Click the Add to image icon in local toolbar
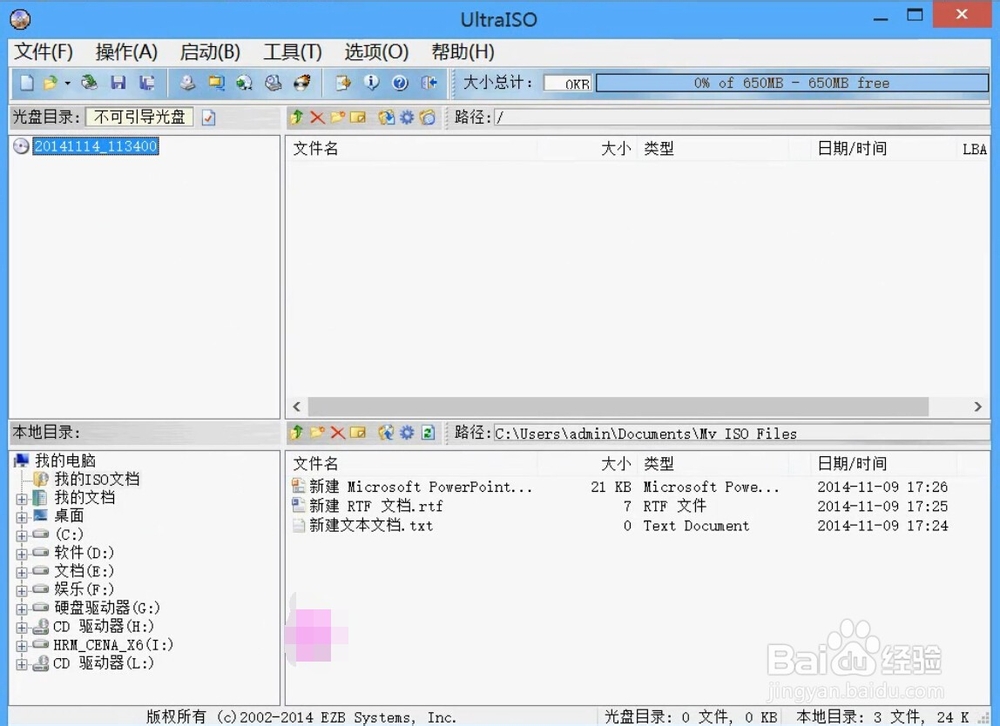The image size is (1000, 726). [x=386, y=433]
